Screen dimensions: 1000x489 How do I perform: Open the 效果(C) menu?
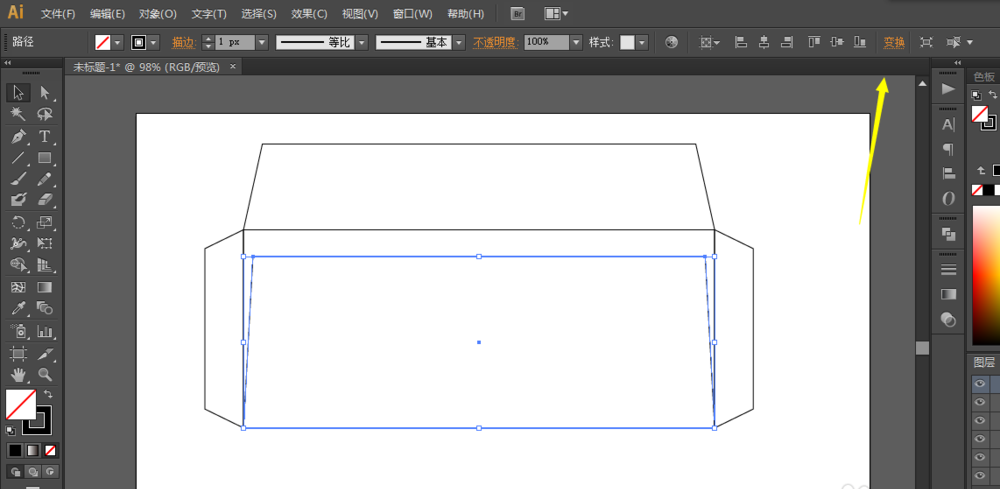pos(309,14)
